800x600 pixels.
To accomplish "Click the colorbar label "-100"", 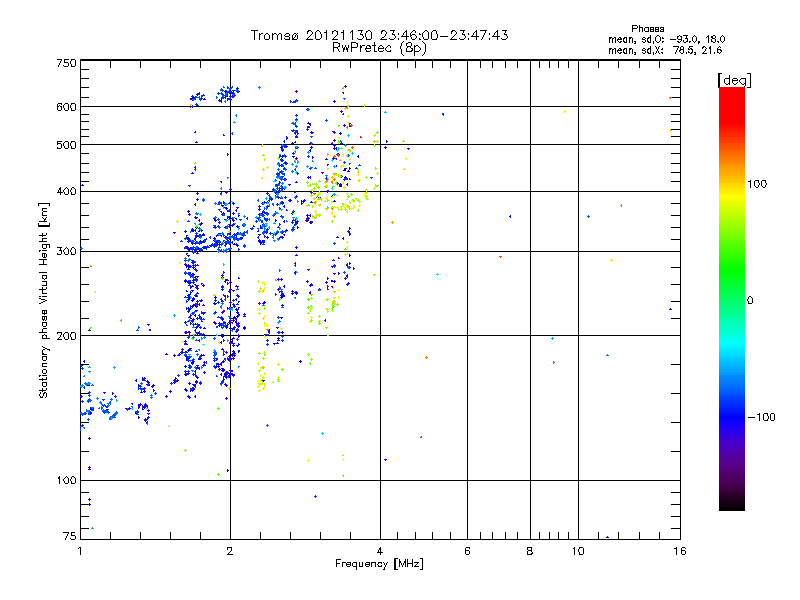I will 761,417.
